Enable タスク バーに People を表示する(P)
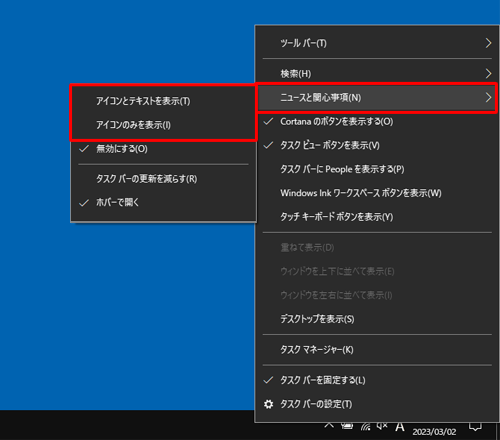Screen dimensions: 500x440 (x=377, y=169)
